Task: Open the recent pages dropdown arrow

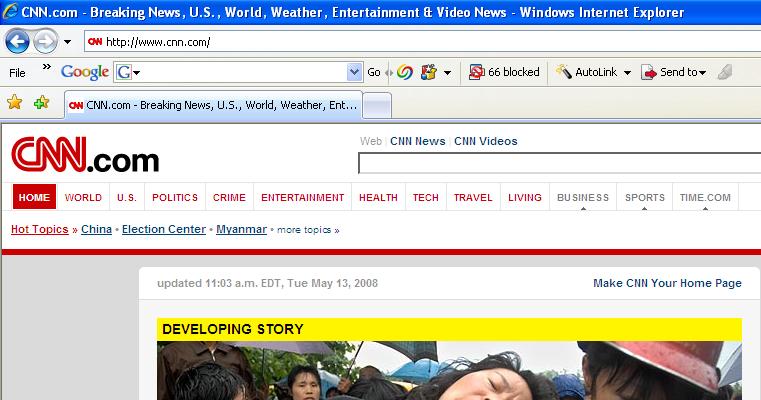Action: pos(67,42)
